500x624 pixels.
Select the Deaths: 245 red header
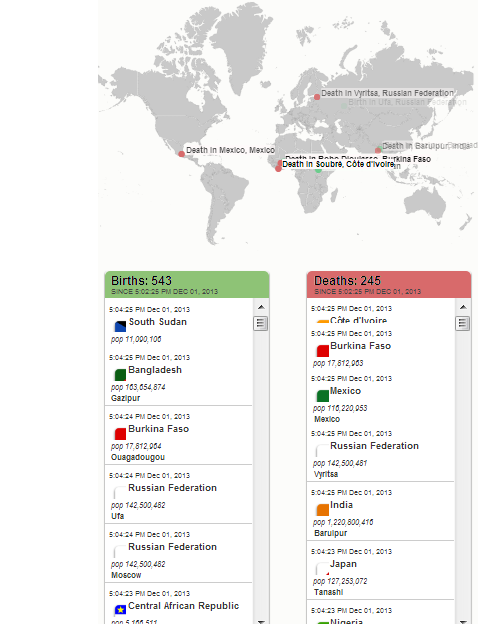[389, 285]
